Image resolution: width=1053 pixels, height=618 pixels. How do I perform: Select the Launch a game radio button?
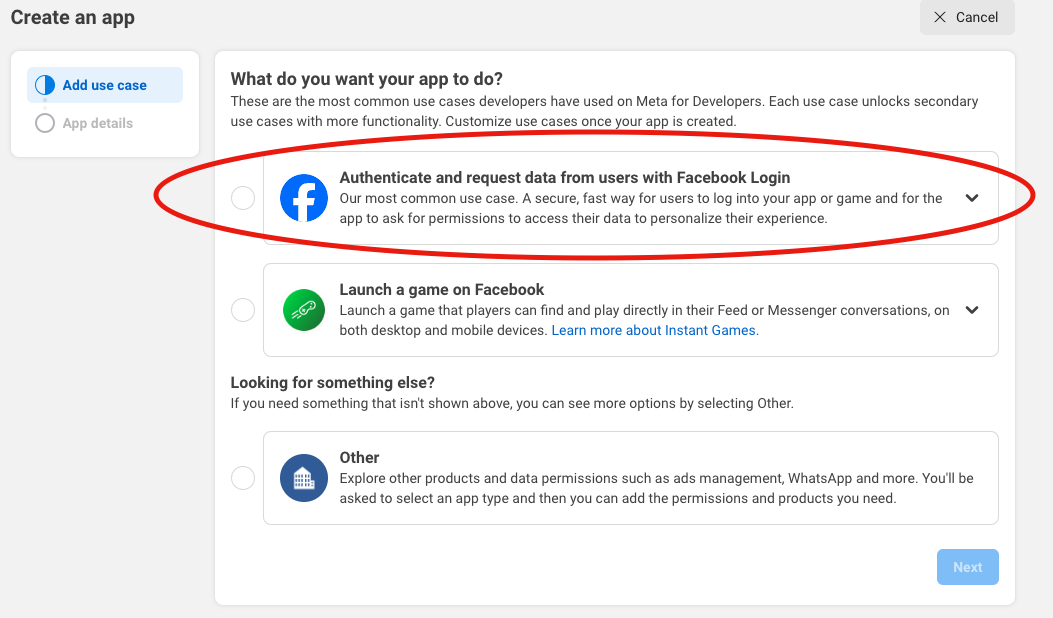[243, 310]
